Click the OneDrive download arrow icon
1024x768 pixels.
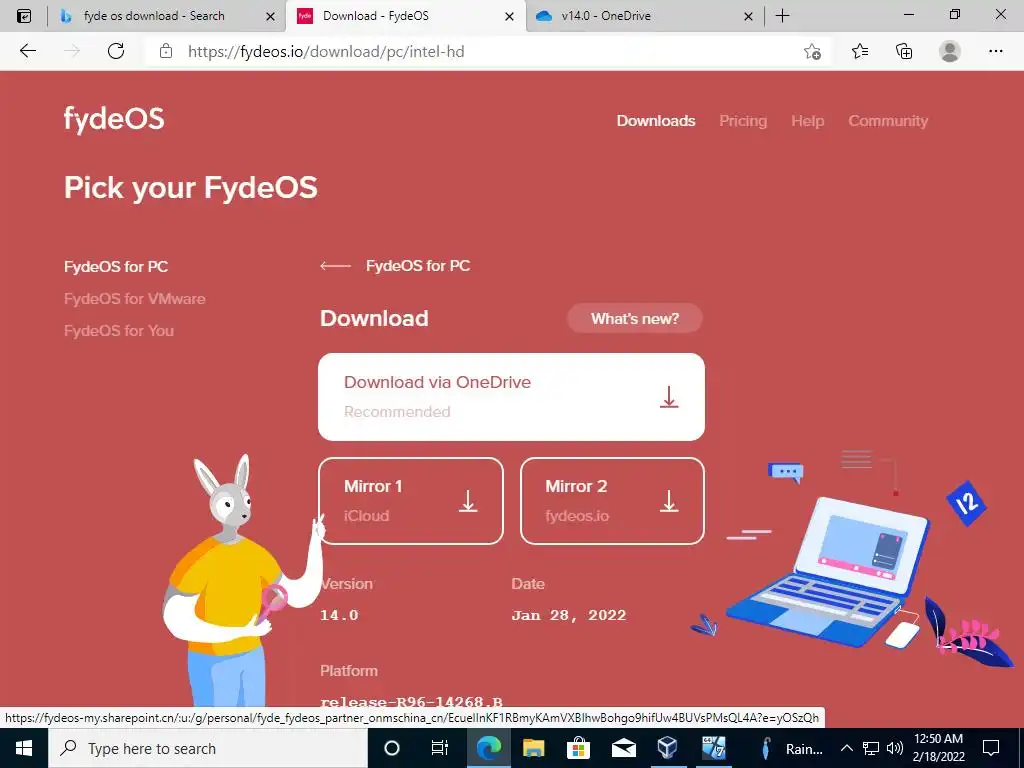[669, 397]
